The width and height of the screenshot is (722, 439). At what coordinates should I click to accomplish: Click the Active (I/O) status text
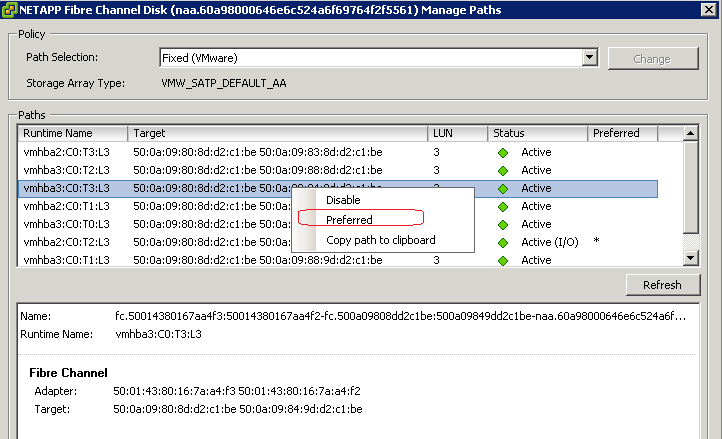(x=549, y=242)
